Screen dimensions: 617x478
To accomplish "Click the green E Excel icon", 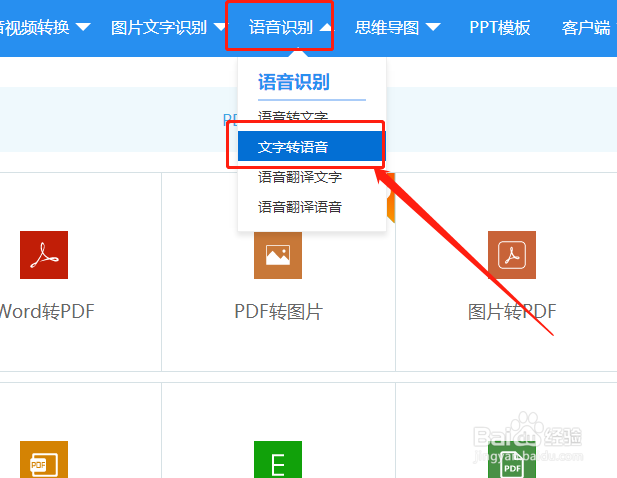I will pyautogui.click(x=278, y=460).
